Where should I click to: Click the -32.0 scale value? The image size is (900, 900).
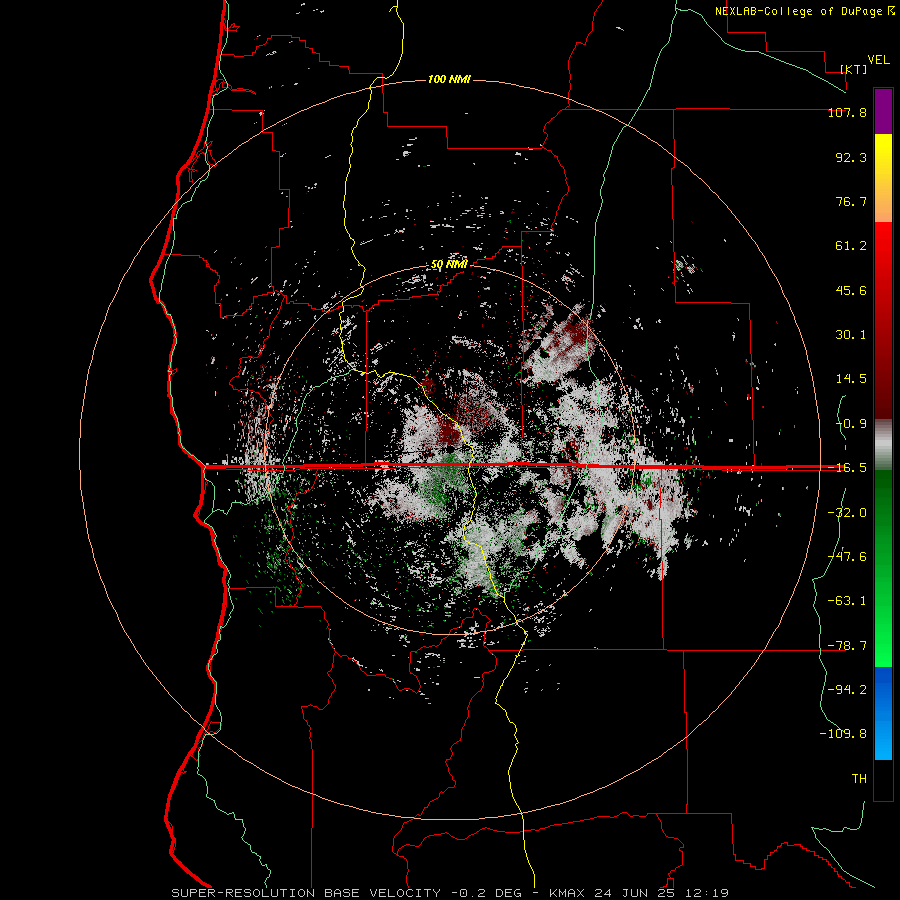847,513
